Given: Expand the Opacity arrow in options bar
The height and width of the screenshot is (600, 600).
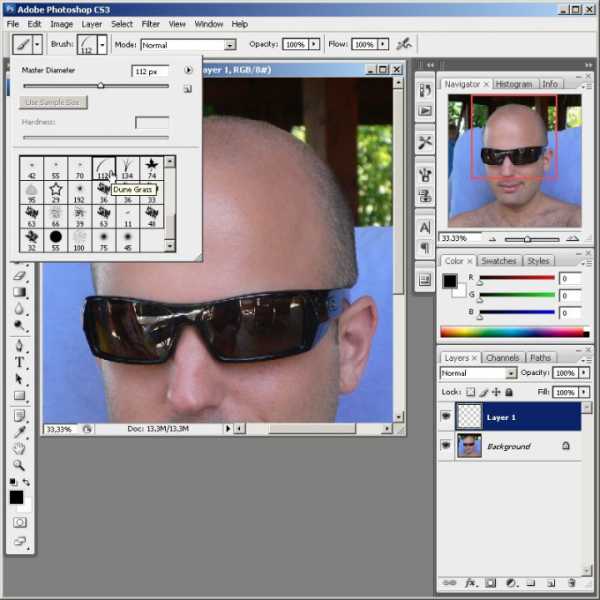Looking at the screenshot, I should pos(314,44).
